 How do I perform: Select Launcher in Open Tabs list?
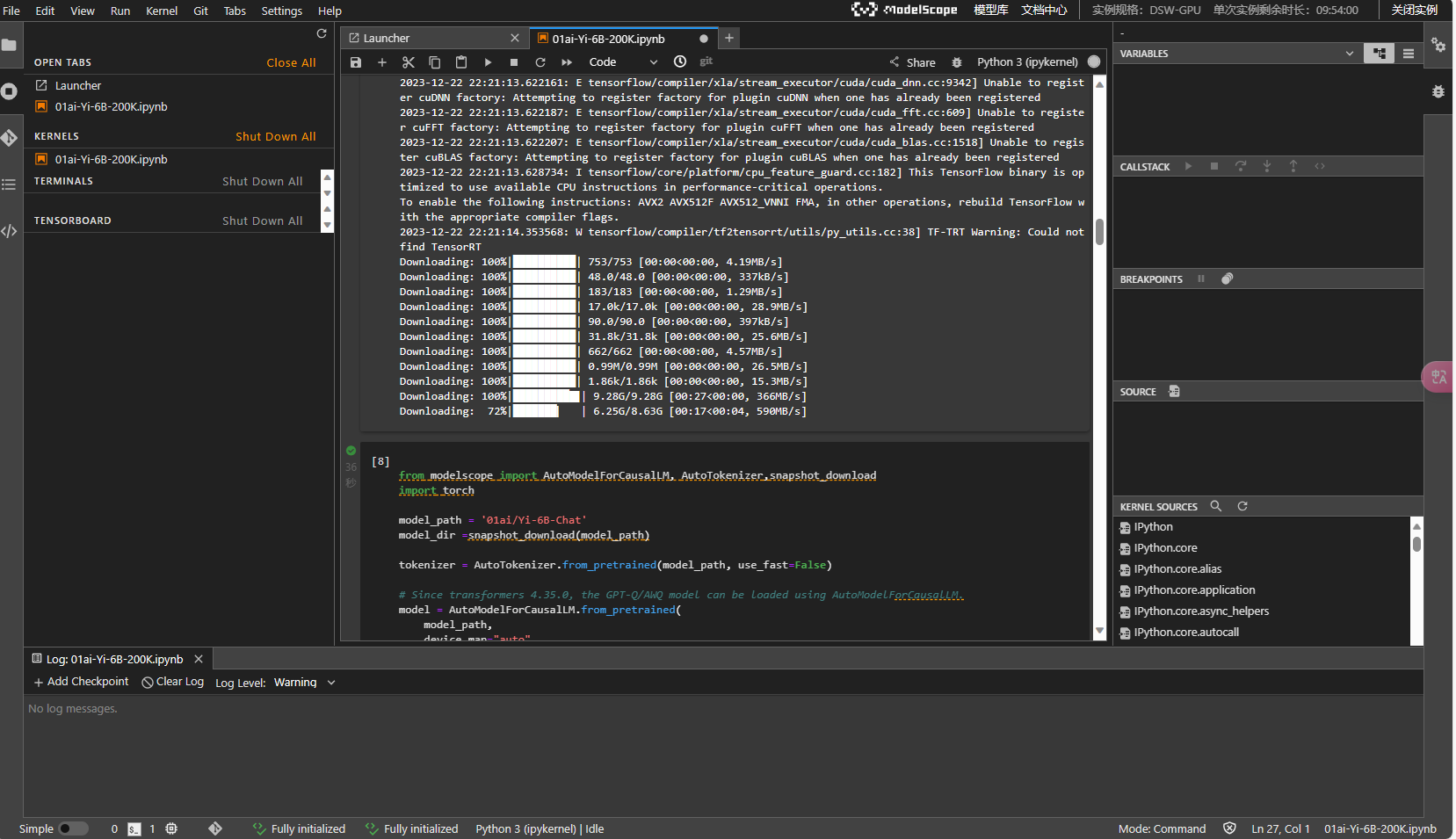pyautogui.click(x=178, y=85)
